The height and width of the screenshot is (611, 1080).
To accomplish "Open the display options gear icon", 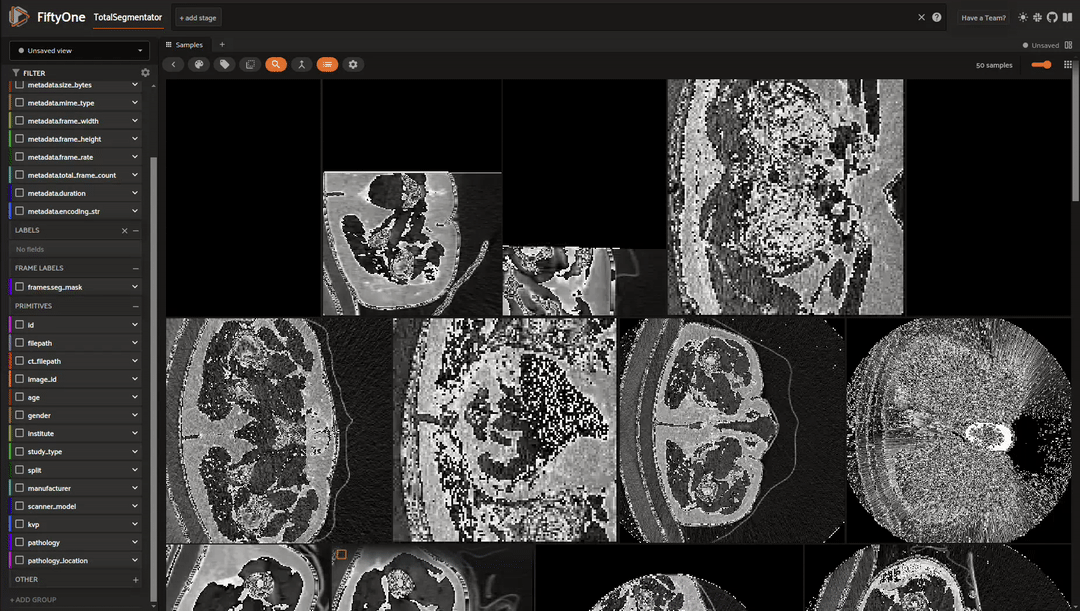I will (x=353, y=64).
